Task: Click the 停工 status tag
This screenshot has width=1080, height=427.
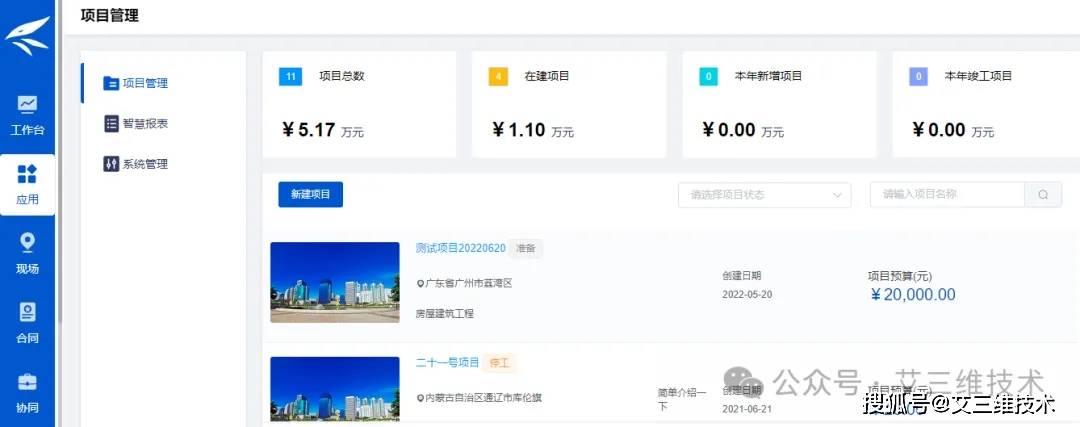Action: (x=499, y=363)
